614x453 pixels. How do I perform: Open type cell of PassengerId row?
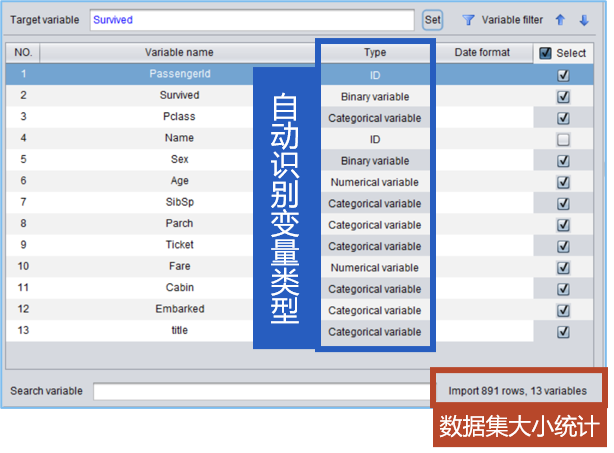click(375, 75)
